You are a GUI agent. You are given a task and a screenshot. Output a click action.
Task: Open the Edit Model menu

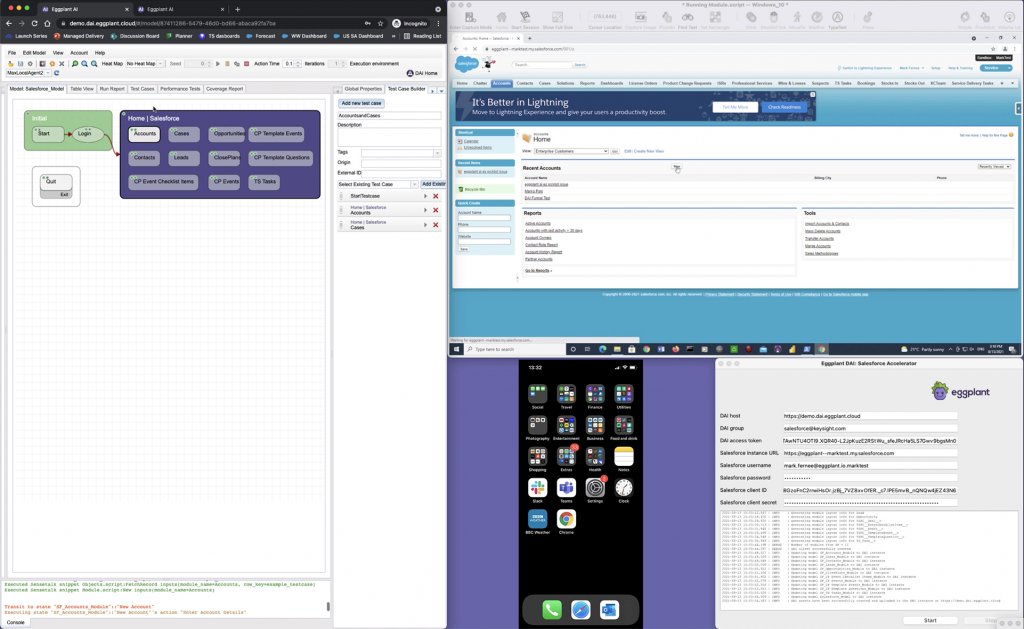34,53
